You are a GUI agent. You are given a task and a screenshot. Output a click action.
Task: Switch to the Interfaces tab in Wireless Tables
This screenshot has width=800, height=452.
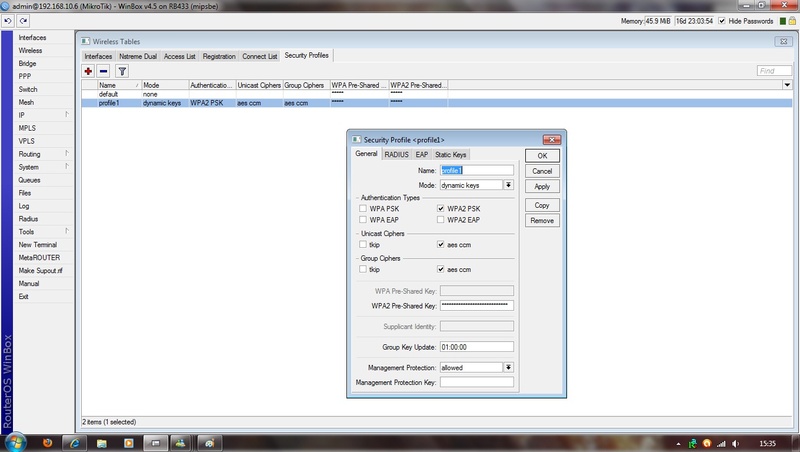coord(98,56)
